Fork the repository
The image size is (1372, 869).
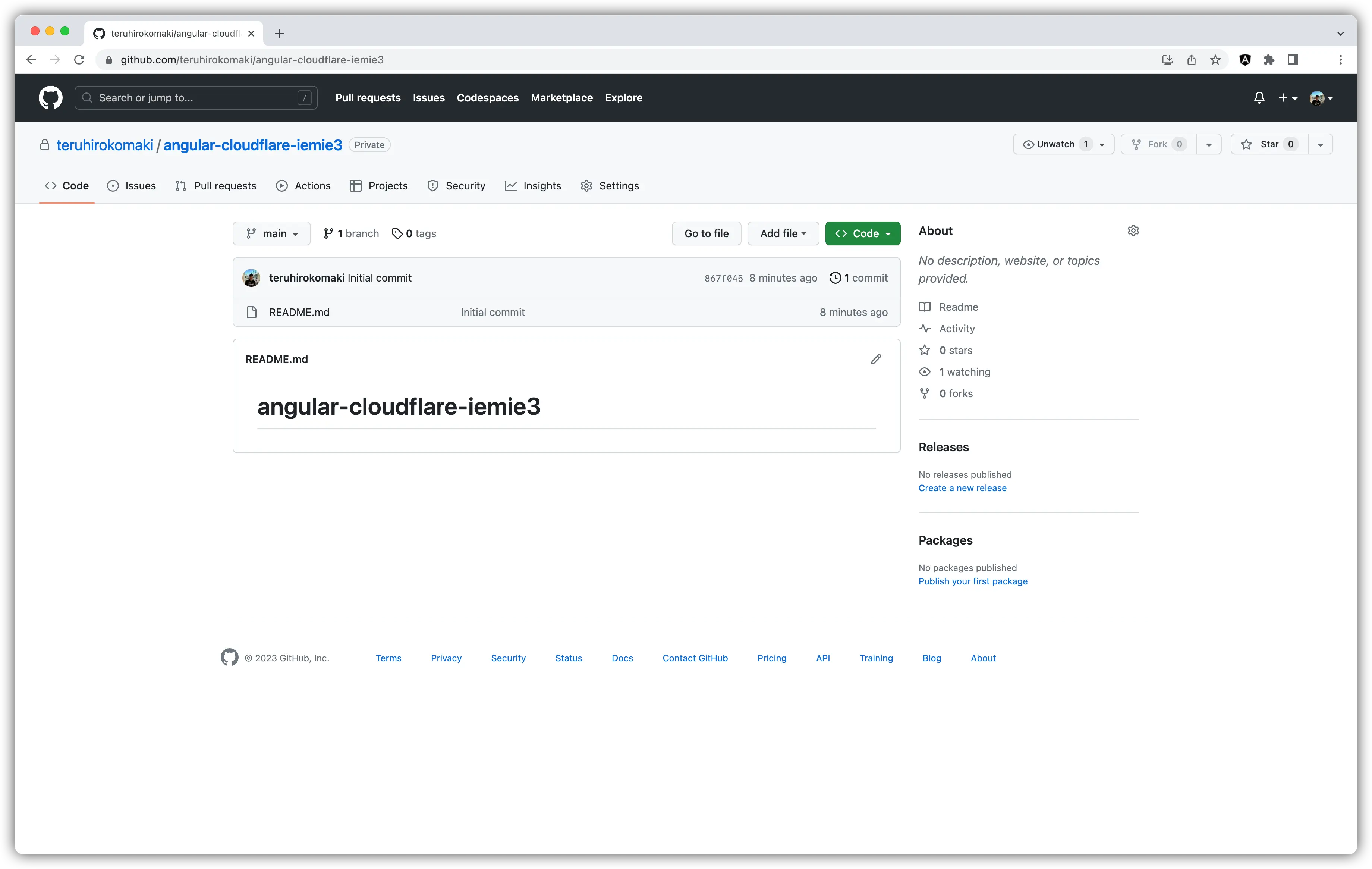pos(1158,144)
